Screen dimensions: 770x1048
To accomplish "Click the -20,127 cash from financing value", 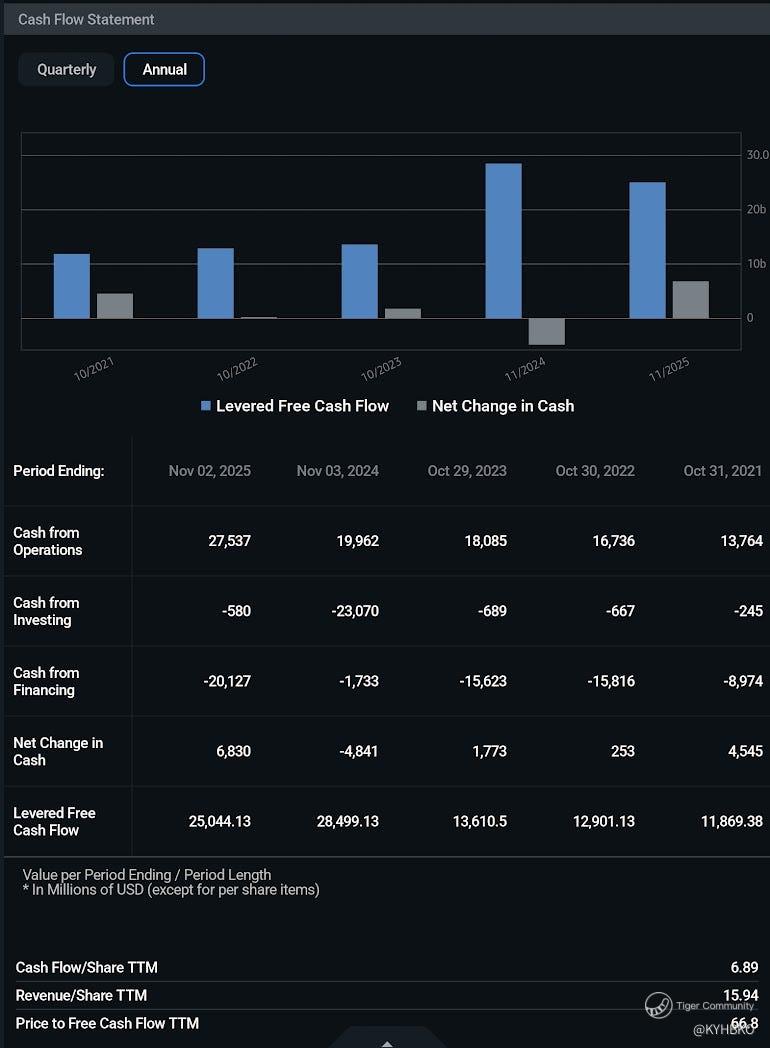I will point(227,681).
